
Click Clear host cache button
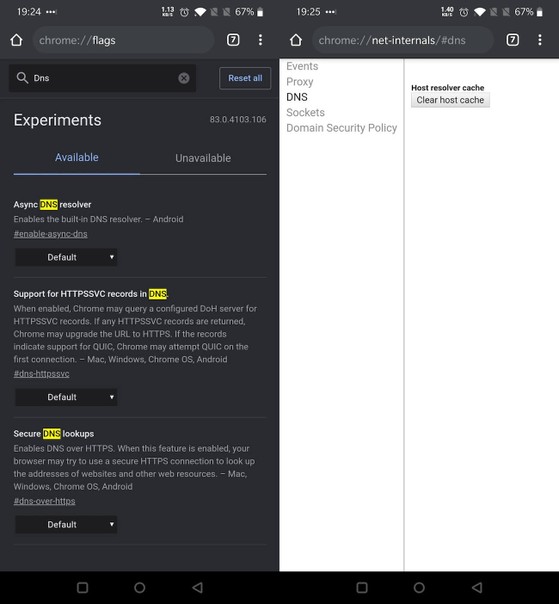450,100
